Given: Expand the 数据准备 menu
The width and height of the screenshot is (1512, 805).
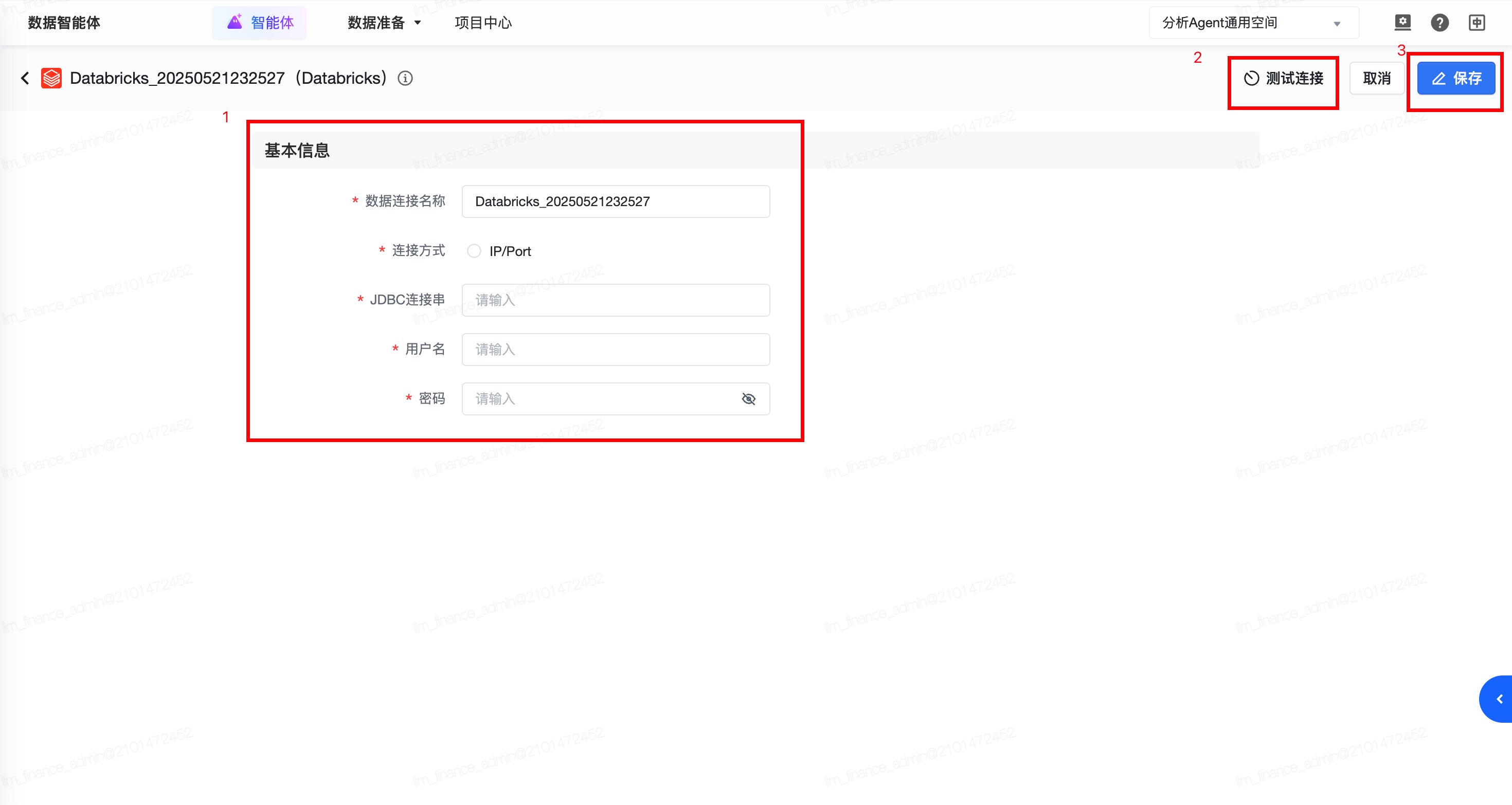Looking at the screenshot, I should (x=385, y=23).
